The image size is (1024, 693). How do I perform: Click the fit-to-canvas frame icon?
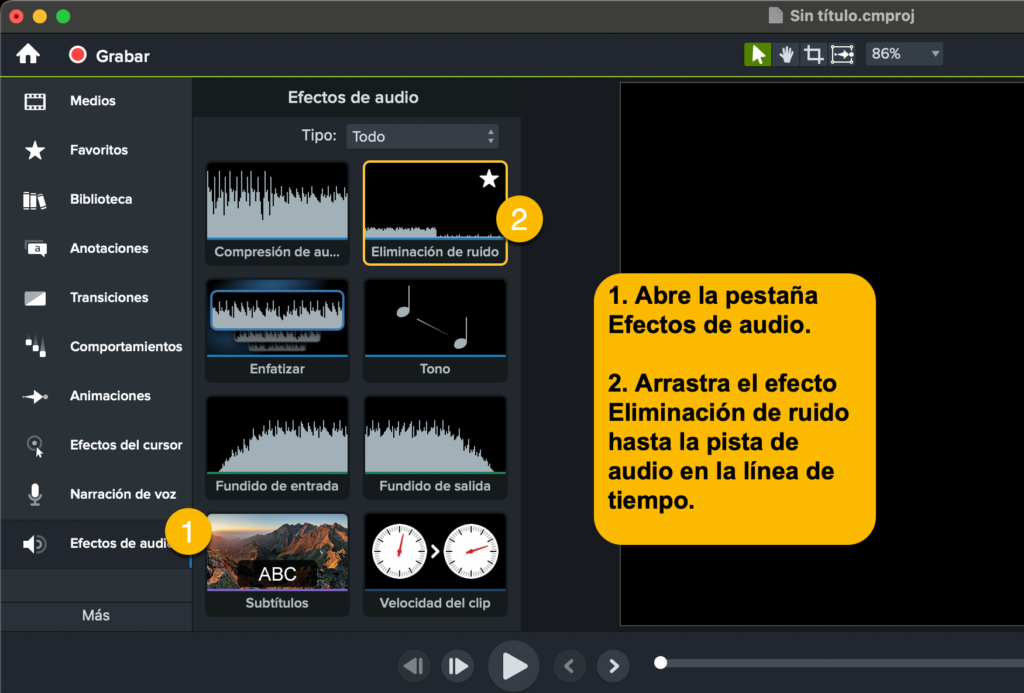pyautogui.click(x=842, y=54)
